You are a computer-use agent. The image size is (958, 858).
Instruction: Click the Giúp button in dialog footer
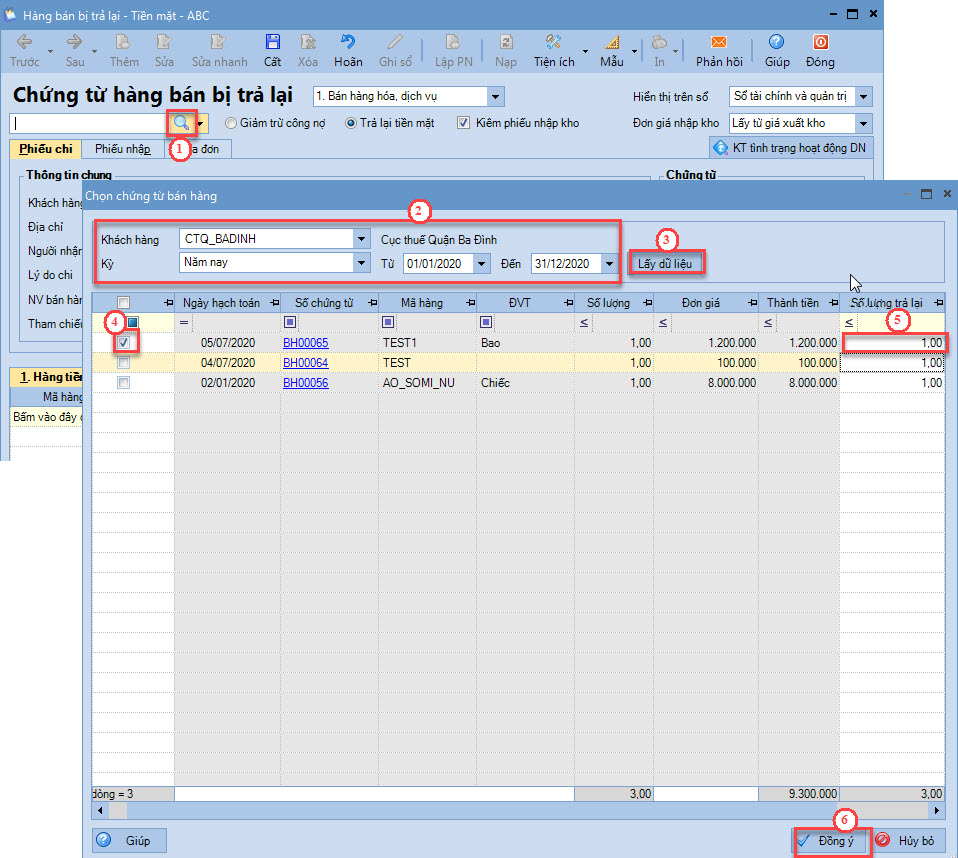[129, 841]
